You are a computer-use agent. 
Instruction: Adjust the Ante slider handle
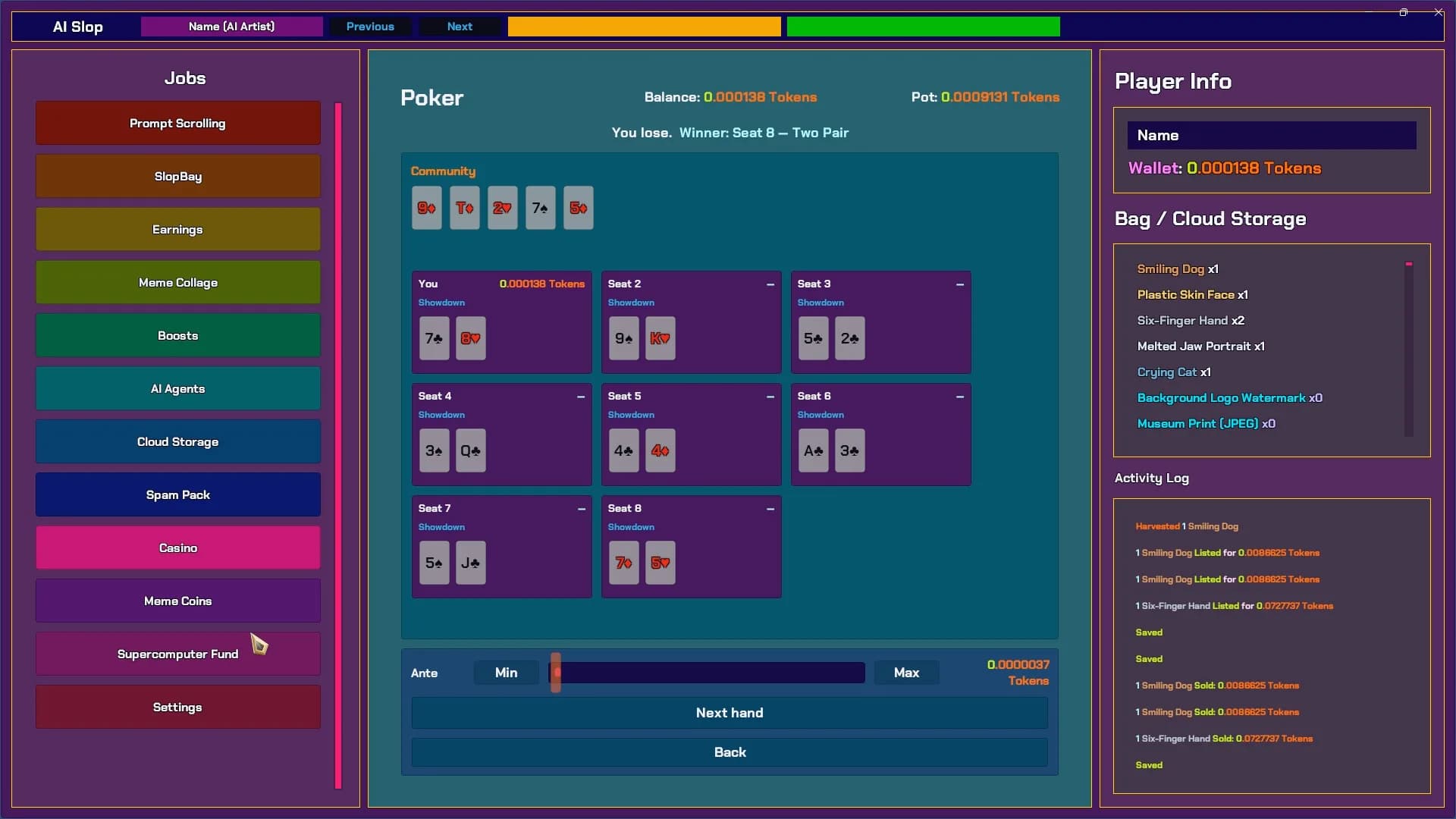(x=556, y=673)
